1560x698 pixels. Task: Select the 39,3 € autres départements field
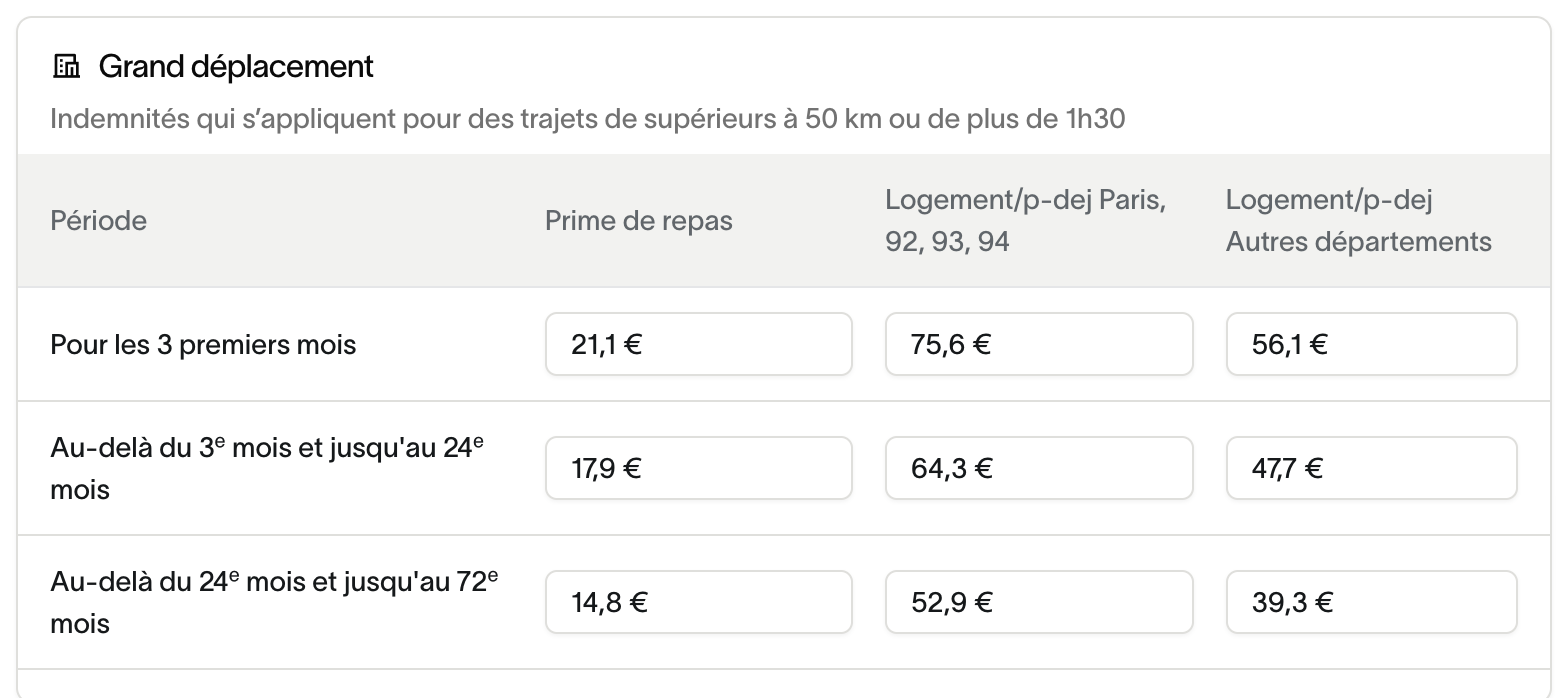(1372, 602)
